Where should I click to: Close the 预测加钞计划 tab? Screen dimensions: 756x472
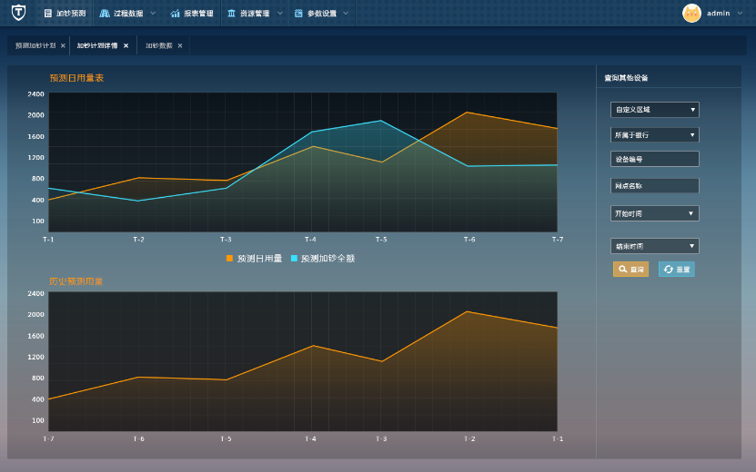click(63, 46)
